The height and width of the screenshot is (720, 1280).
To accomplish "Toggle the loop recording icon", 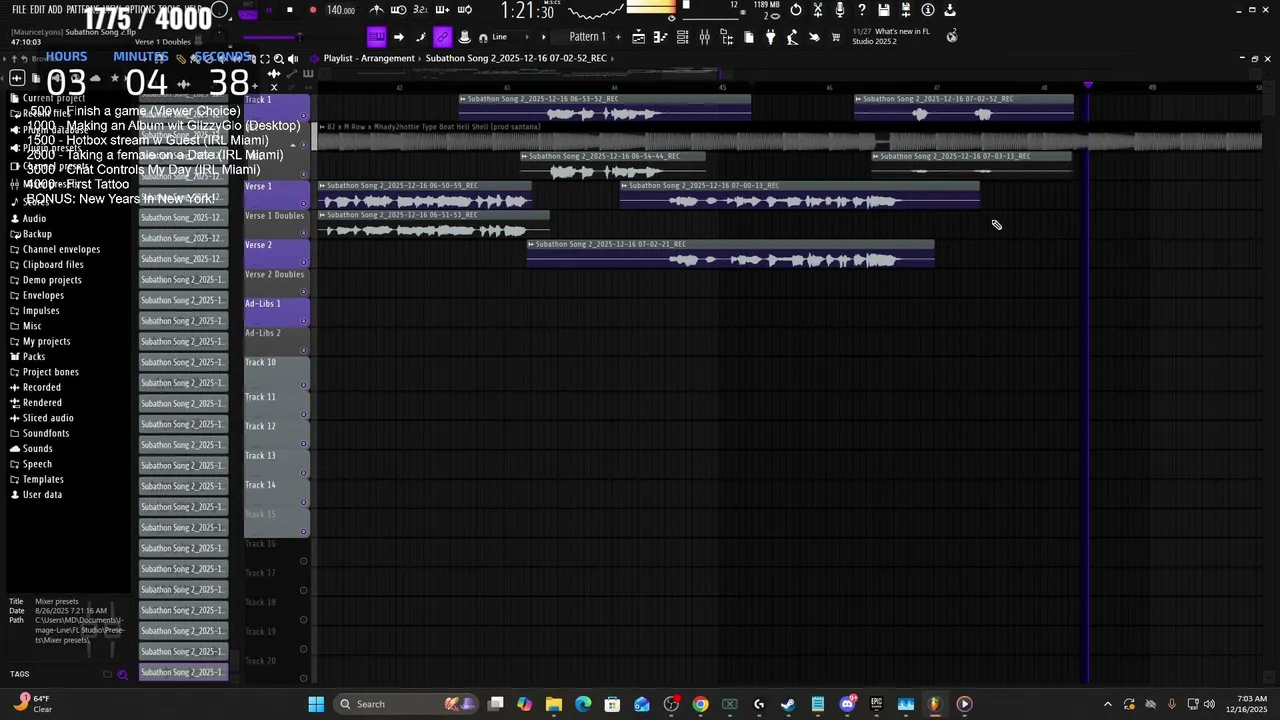I will 464,10.
